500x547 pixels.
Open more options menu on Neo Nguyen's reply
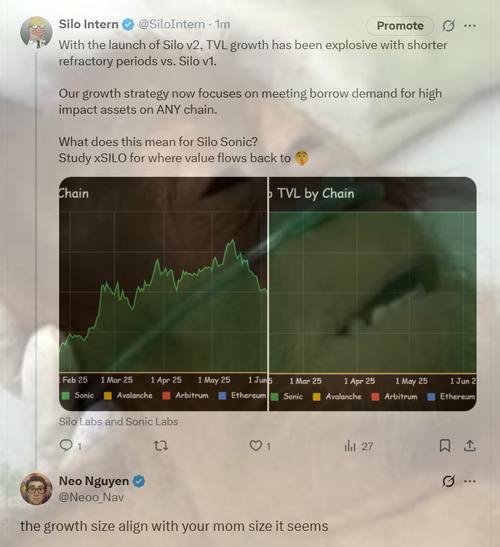click(x=470, y=481)
